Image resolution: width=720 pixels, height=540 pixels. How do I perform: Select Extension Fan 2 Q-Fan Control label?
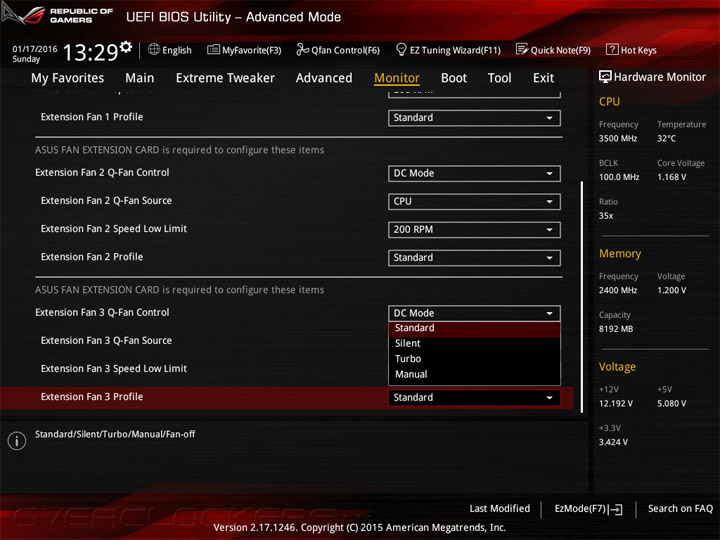pos(102,173)
